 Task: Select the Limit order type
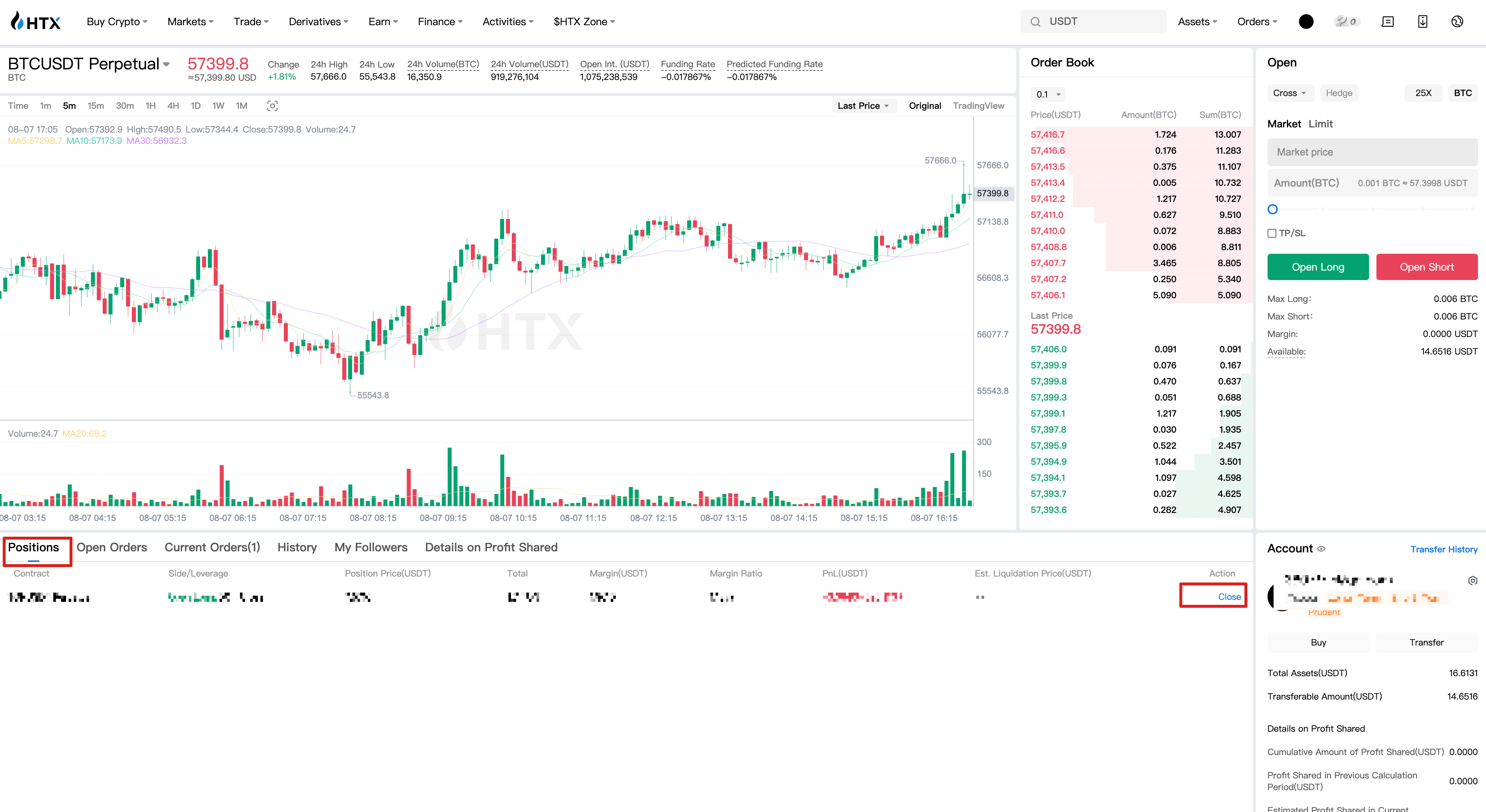1321,124
